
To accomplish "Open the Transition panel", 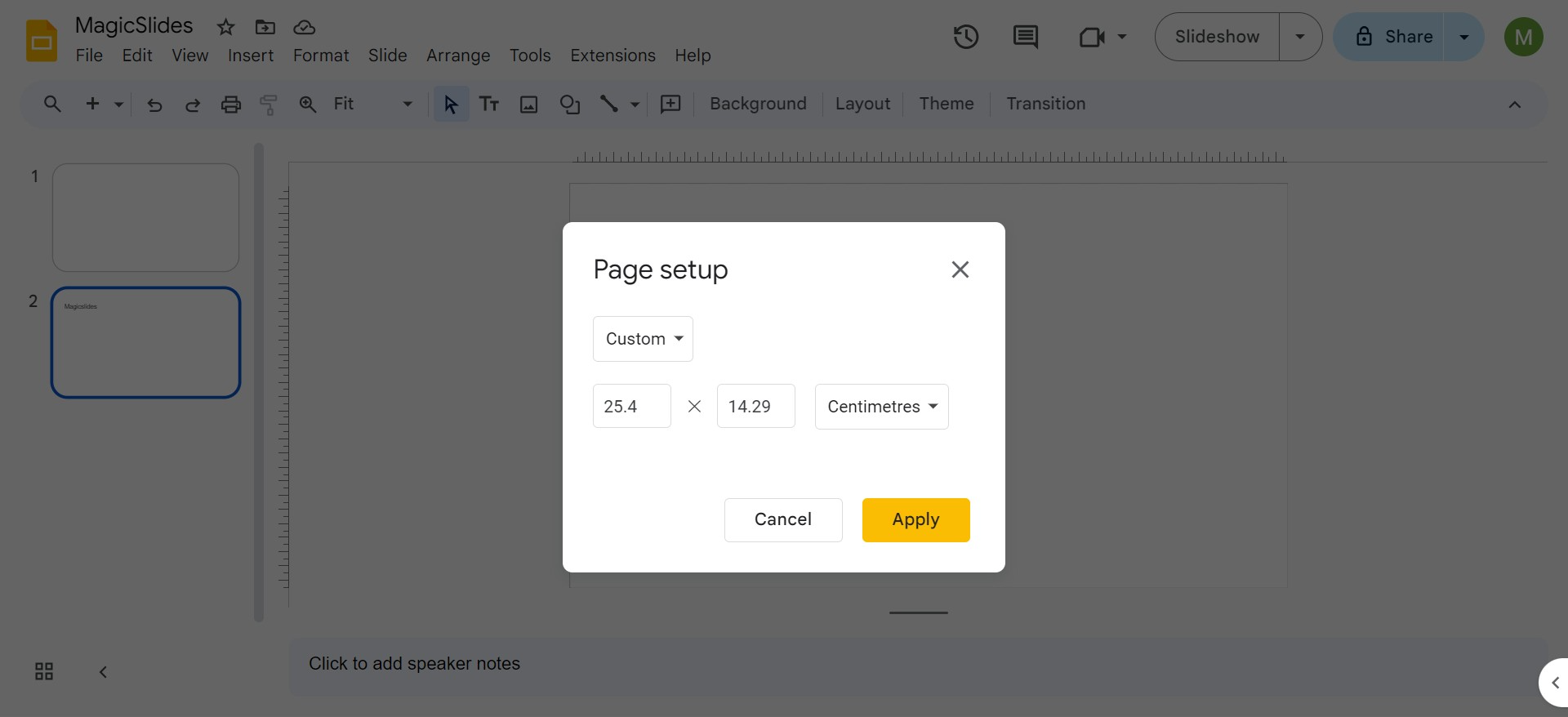I will click(x=1045, y=105).
